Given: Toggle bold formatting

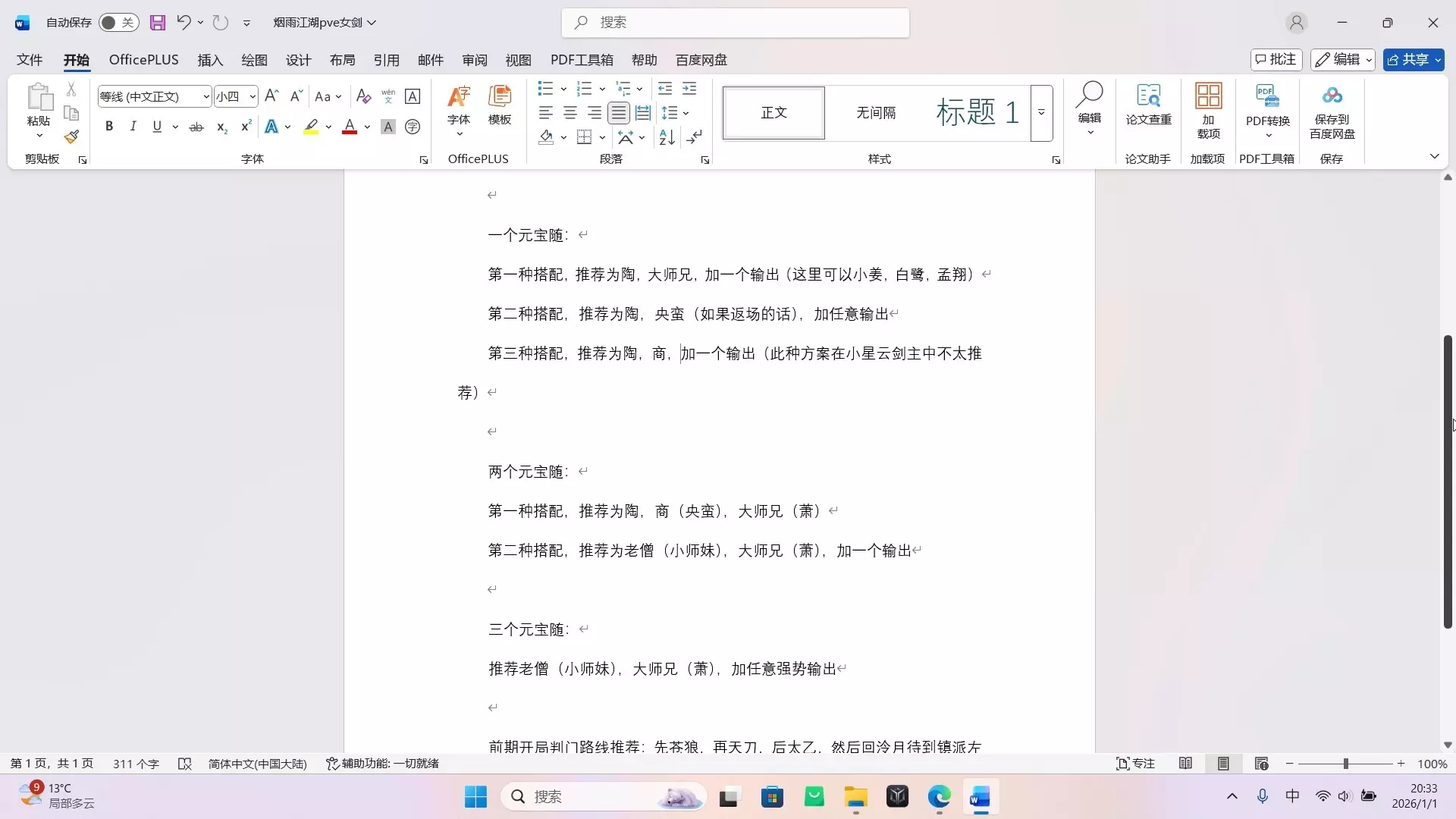Looking at the screenshot, I should point(109,127).
